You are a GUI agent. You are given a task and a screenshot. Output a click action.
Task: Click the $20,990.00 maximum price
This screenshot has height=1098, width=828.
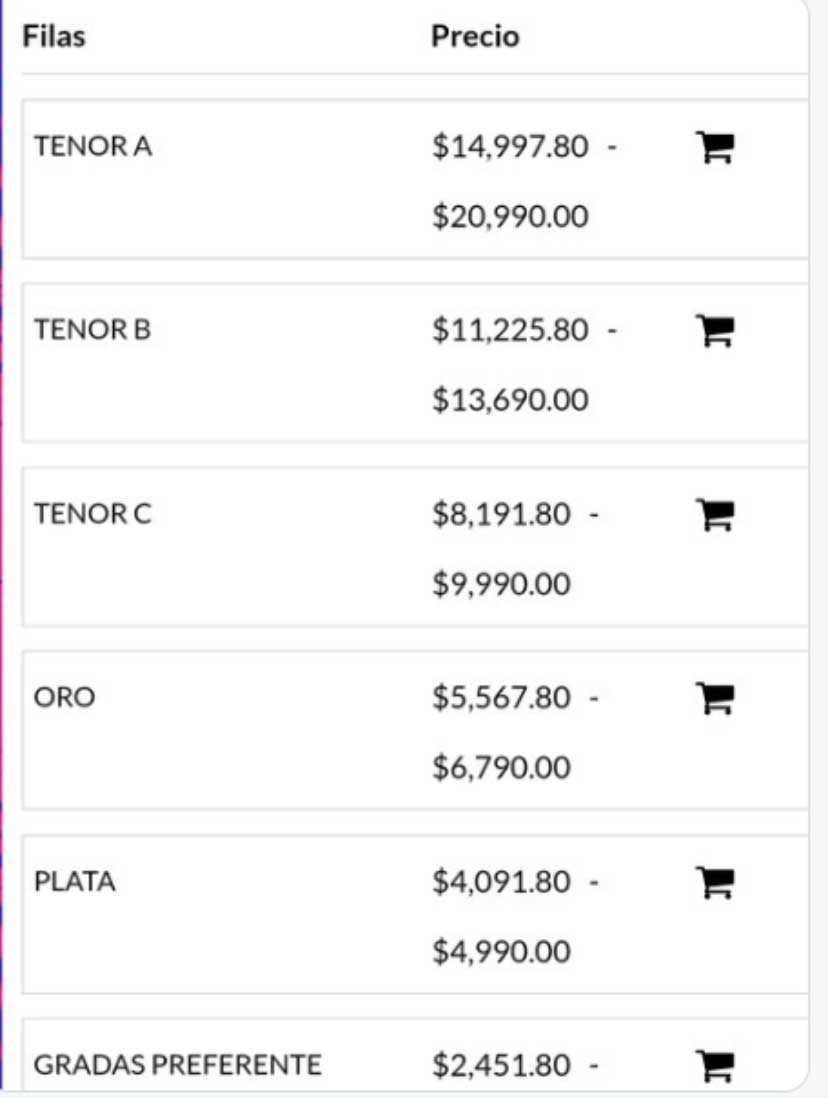(510, 216)
